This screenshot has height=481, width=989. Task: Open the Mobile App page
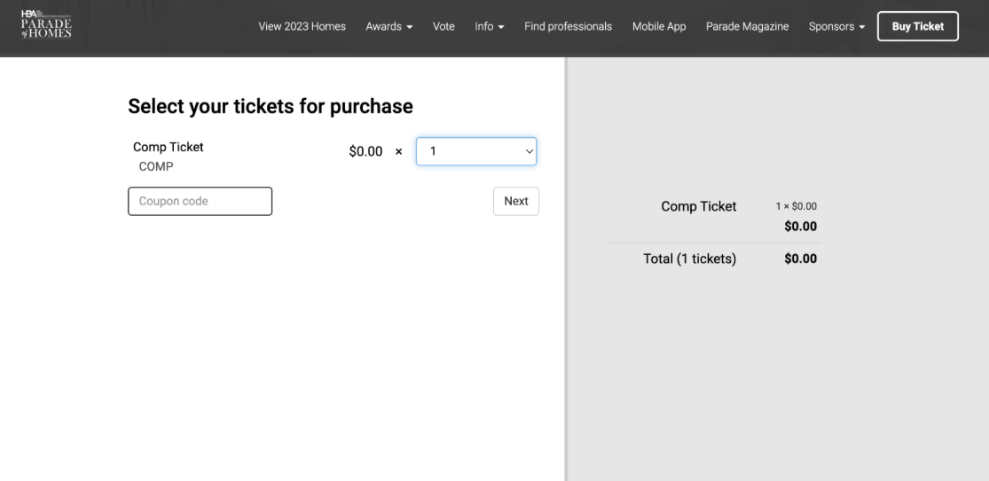[659, 27]
